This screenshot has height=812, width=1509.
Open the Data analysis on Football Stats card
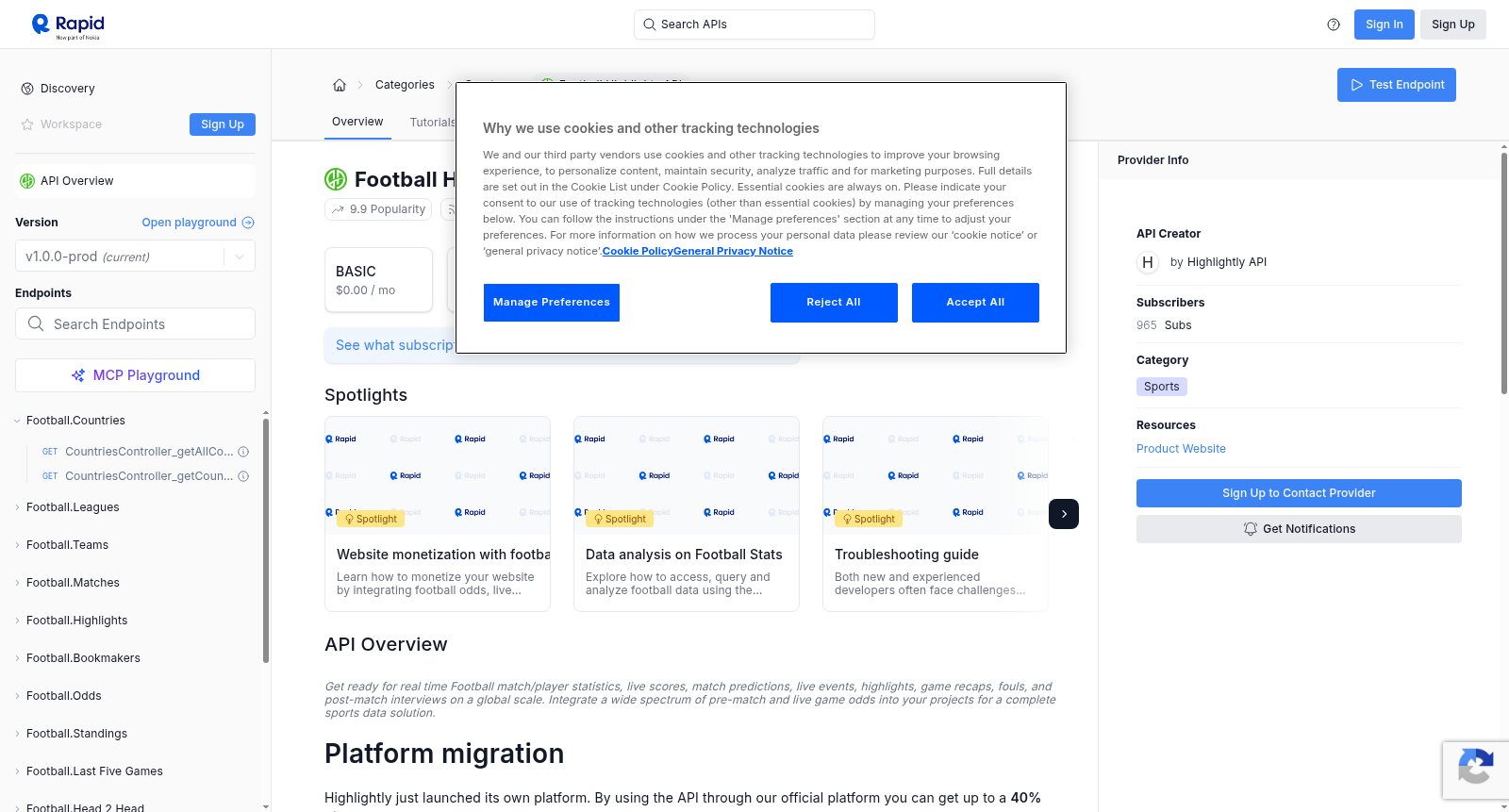687,514
